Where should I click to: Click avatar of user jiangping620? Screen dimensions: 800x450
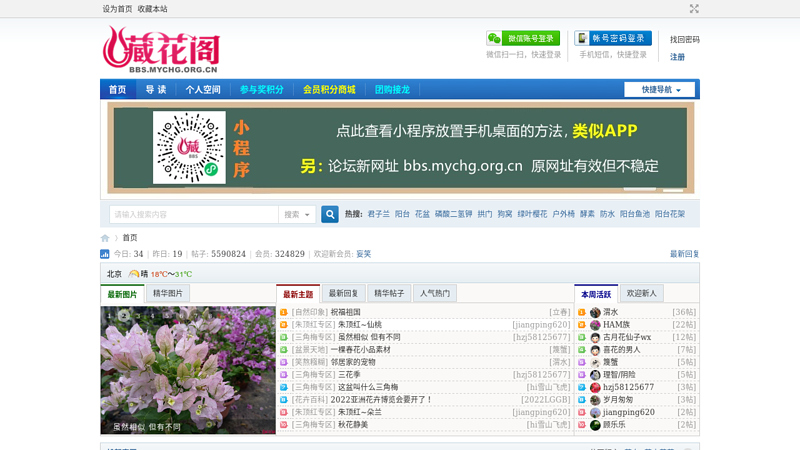tap(595, 412)
